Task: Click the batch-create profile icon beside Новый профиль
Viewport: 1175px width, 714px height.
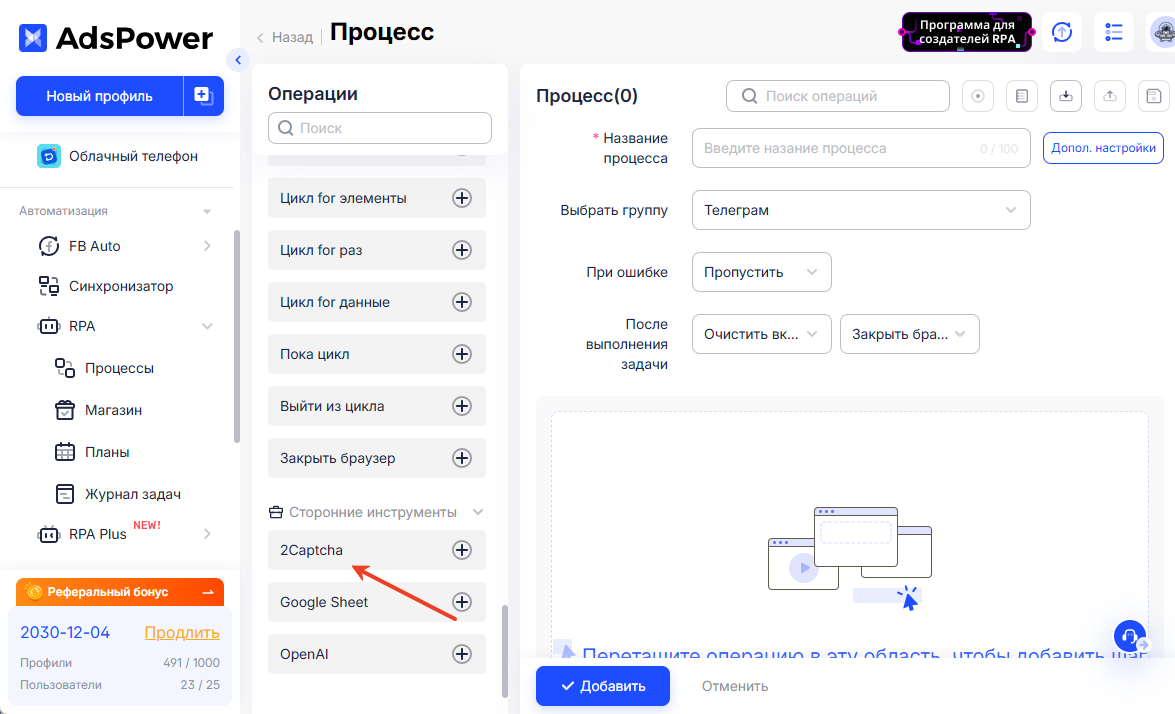Action: [x=203, y=96]
